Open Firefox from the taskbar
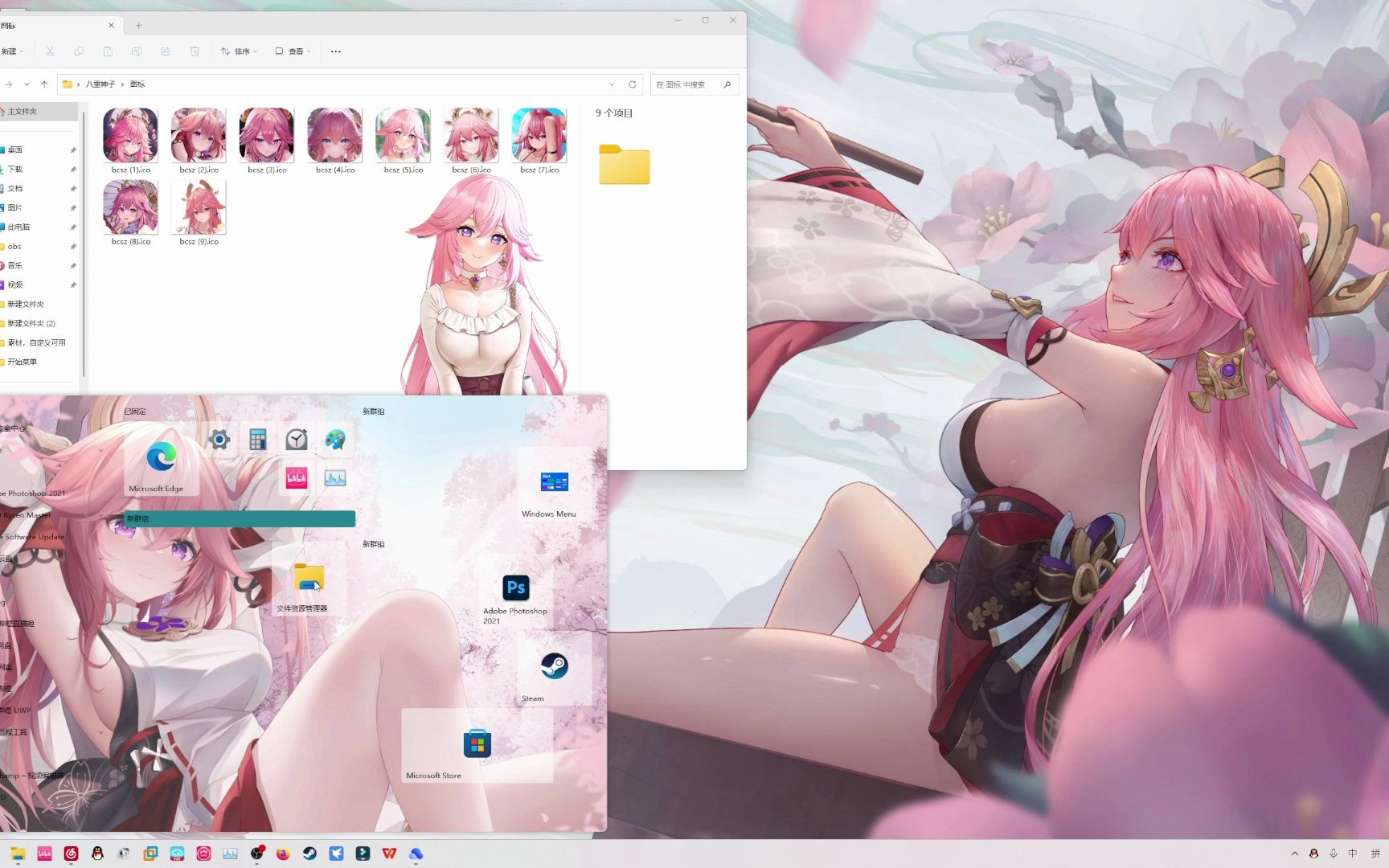 [283, 854]
